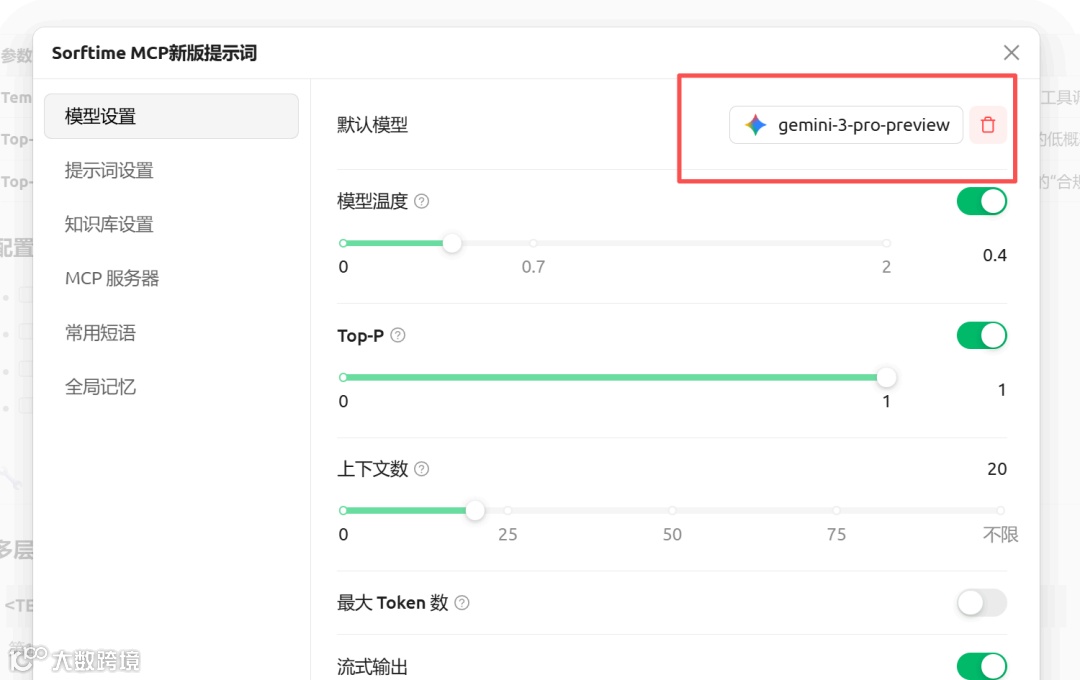Delete the default model with trash icon
Screen dimensions: 1080x680
coord(988,125)
